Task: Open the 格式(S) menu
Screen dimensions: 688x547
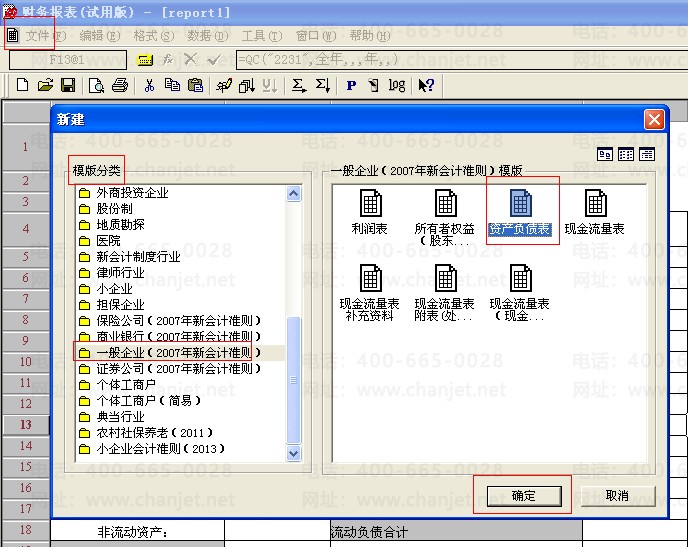Action: point(154,36)
